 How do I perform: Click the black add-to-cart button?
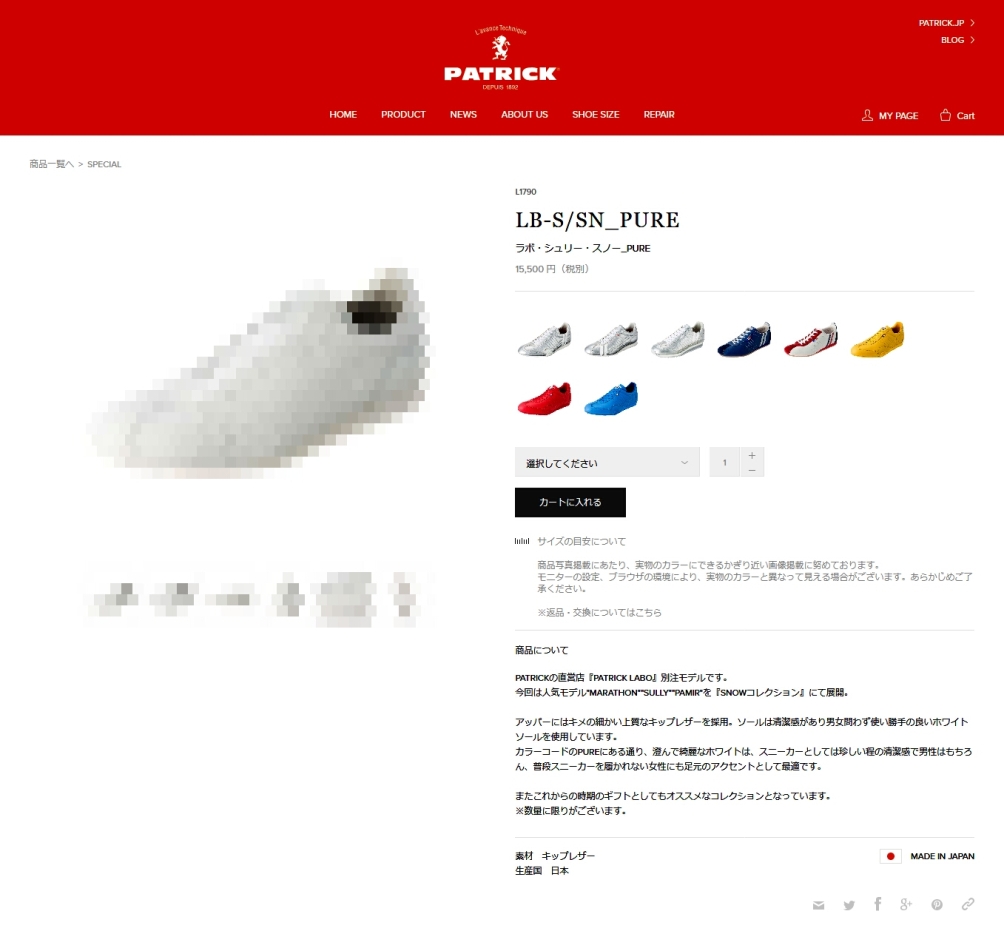coord(570,503)
